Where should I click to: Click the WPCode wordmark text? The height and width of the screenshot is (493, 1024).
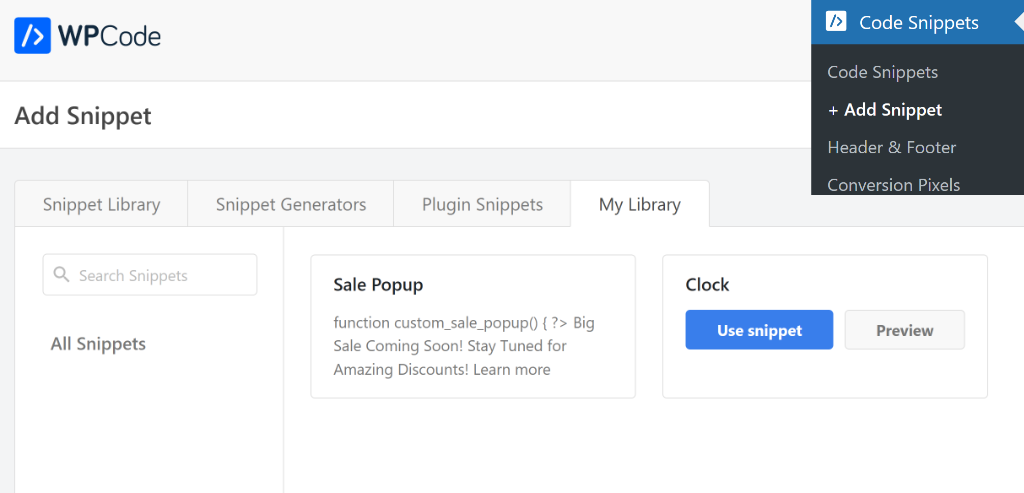[109, 36]
